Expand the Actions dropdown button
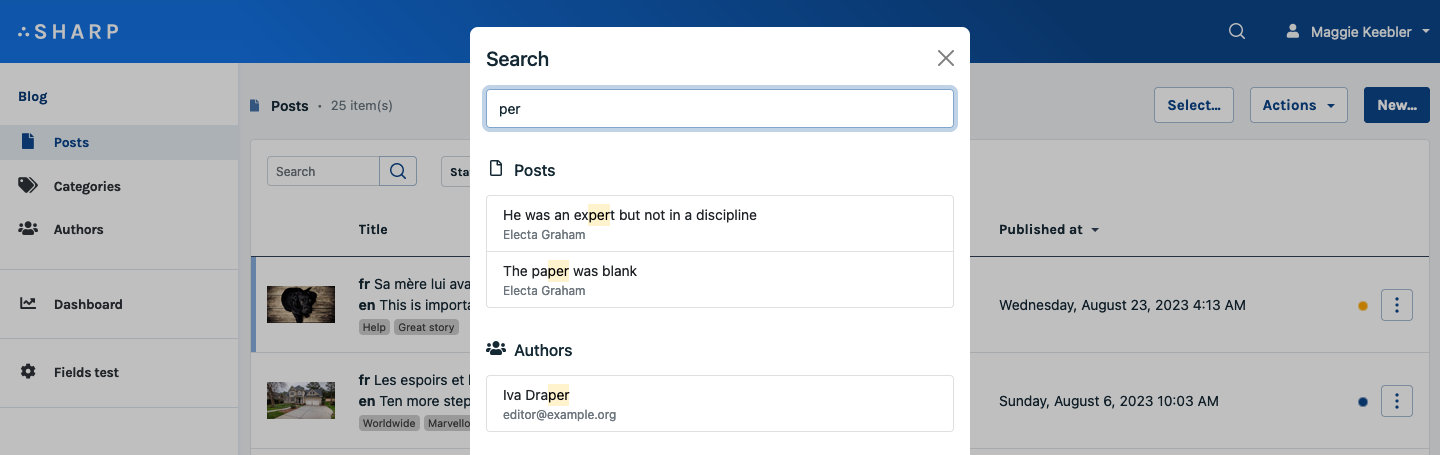The height and width of the screenshot is (455, 1440). tap(1299, 105)
